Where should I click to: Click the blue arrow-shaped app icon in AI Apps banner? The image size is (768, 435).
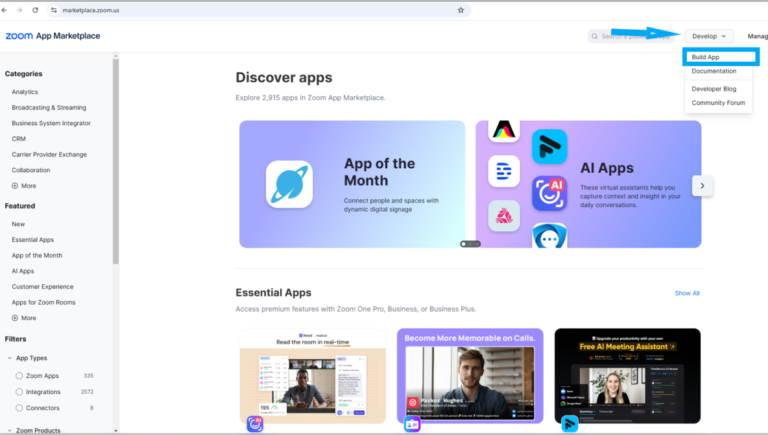[550, 146]
